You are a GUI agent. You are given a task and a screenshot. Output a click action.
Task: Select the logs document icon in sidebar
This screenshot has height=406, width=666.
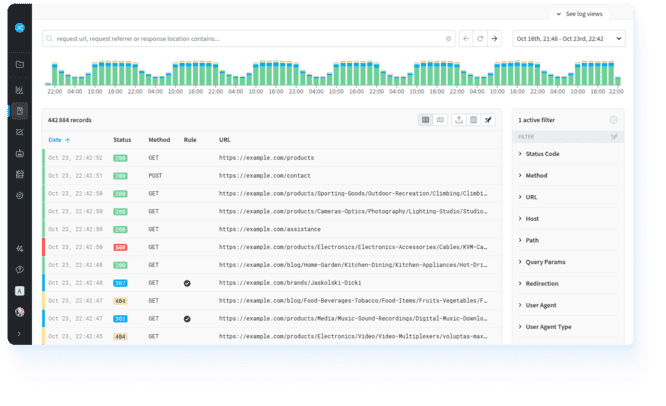(20, 111)
